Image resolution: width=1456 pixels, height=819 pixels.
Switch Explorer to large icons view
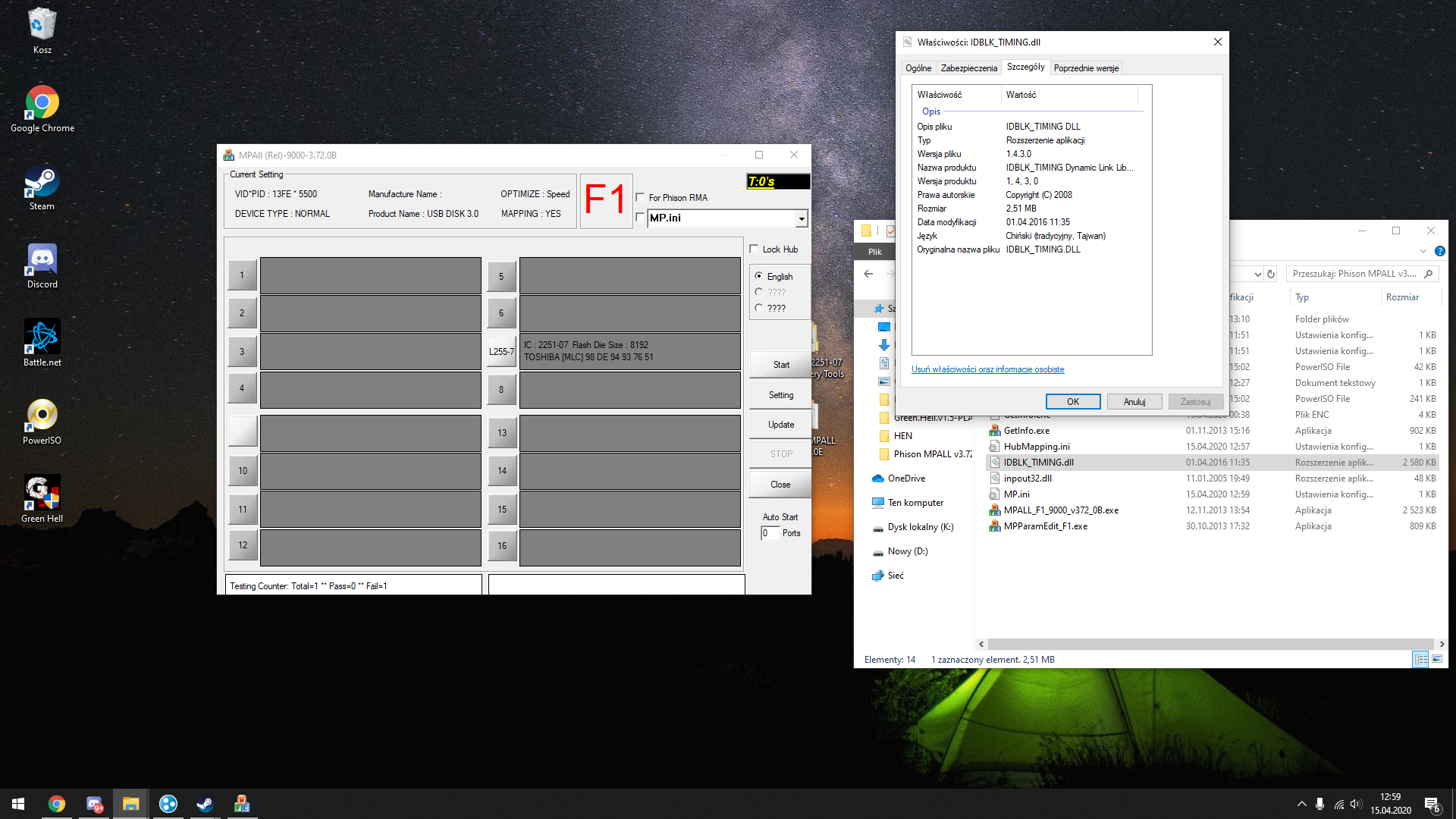pyautogui.click(x=1436, y=659)
